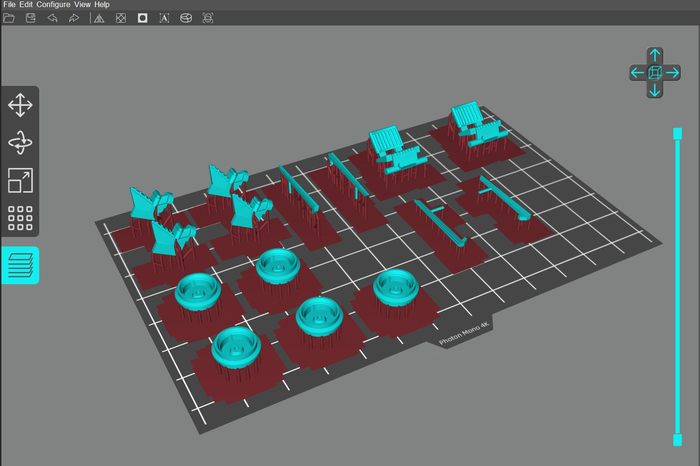Image resolution: width=700 pixels, height=466 pixels.
Task: Open the Edit menu
Action: click(26, 5)
